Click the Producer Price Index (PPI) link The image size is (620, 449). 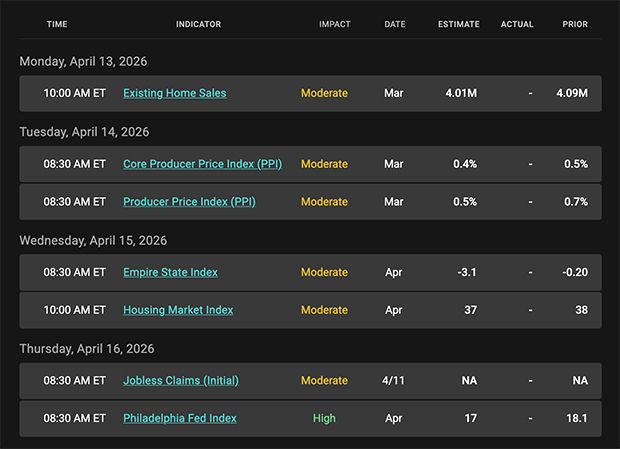point(189,202)
